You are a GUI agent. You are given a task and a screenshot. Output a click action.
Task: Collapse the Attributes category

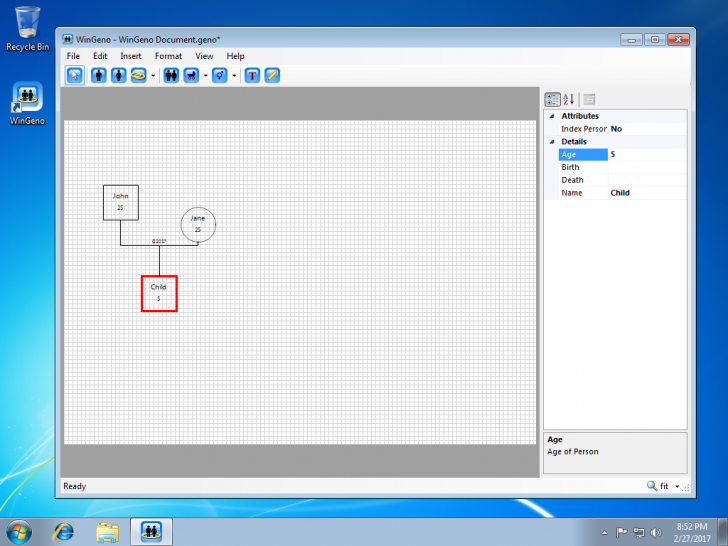pos(552,116)
